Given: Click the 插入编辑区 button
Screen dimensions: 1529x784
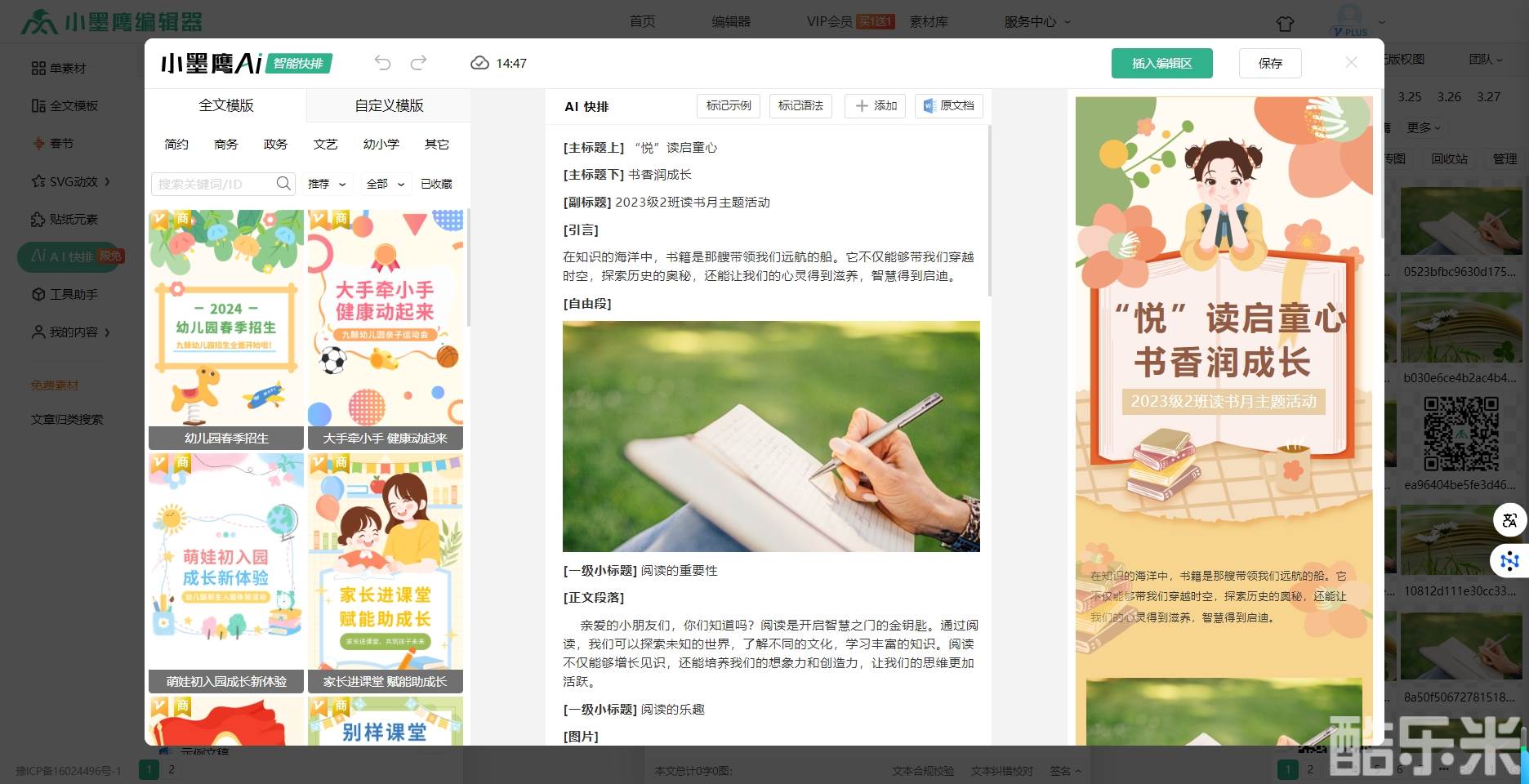Looking at the screenshot, I should point(1161,63).
